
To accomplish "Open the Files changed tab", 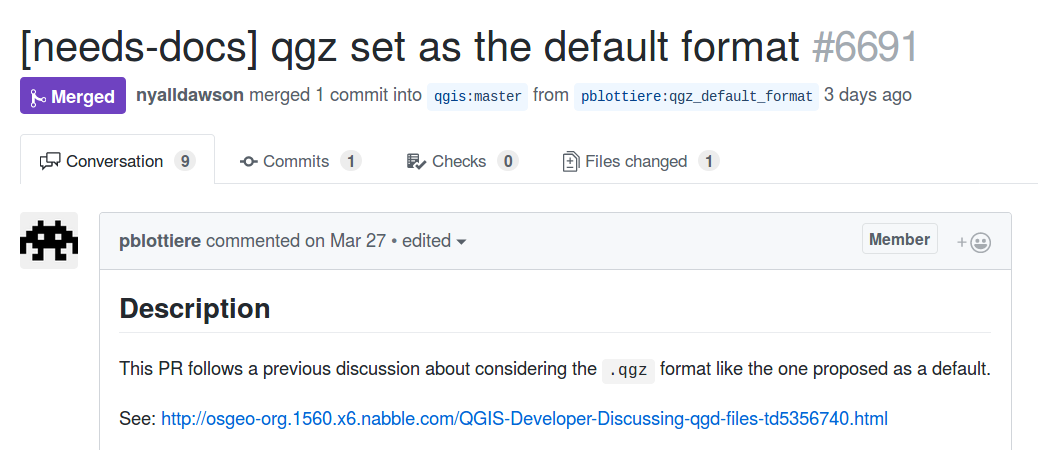I will click(641, 161).
